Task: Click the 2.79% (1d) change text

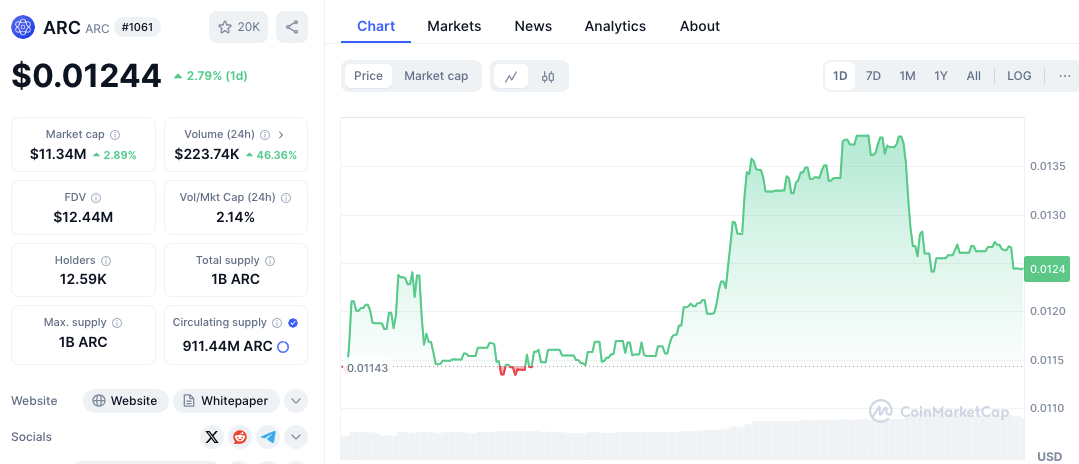Action: pyautogui.click(x=216, y=76)
